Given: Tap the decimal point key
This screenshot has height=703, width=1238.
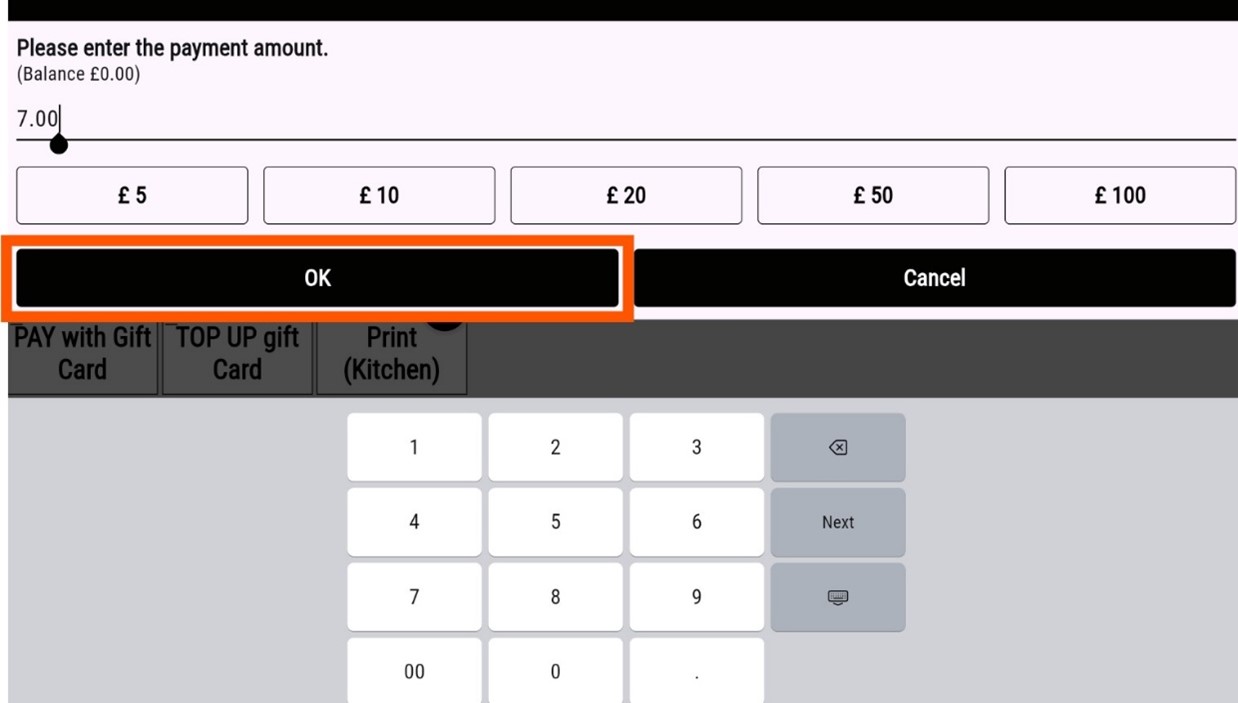Looking at the screenshot, I should tap(696, 672).
